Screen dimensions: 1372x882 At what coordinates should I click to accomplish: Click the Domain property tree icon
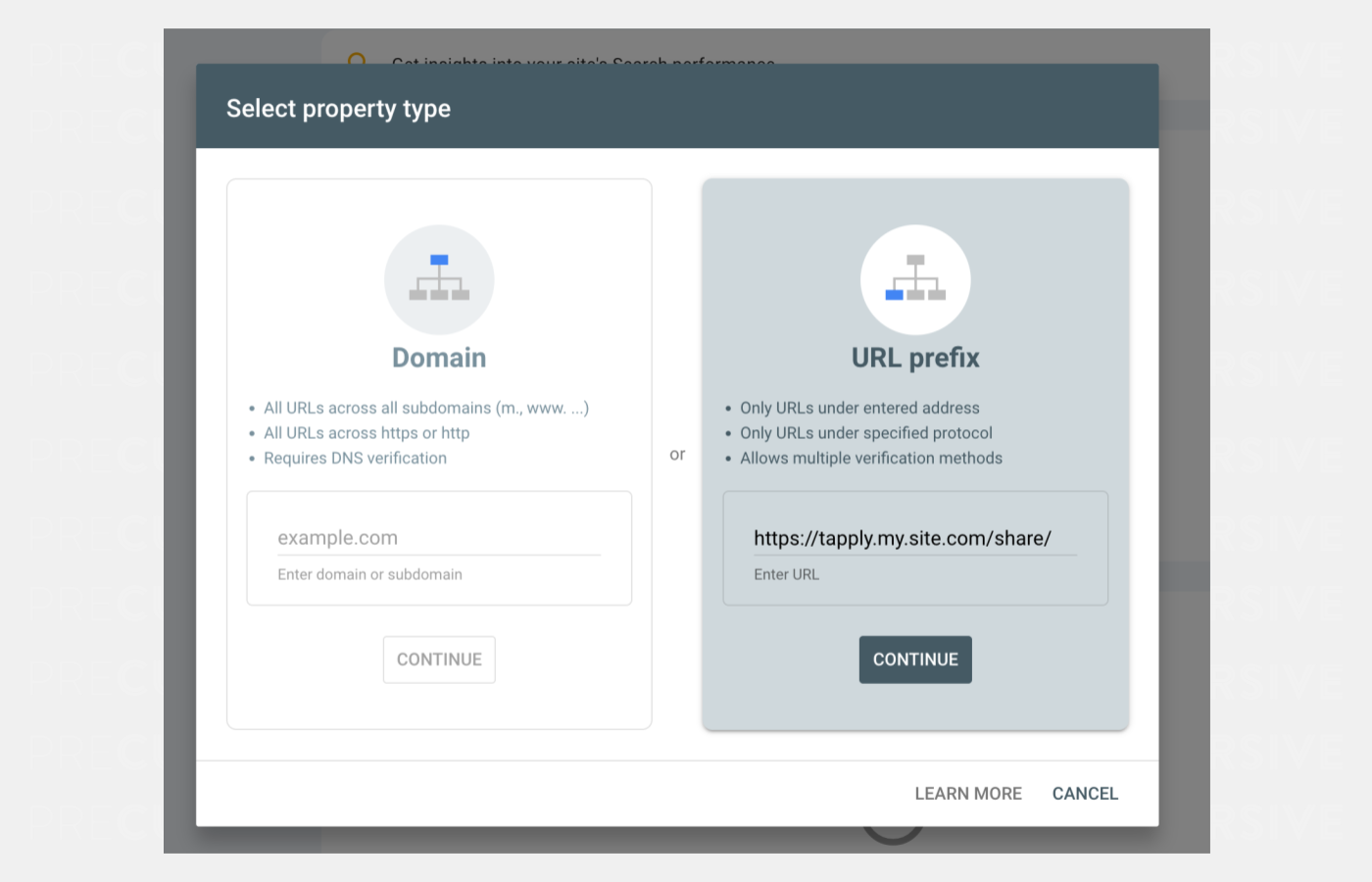click(x=439, y=280)
